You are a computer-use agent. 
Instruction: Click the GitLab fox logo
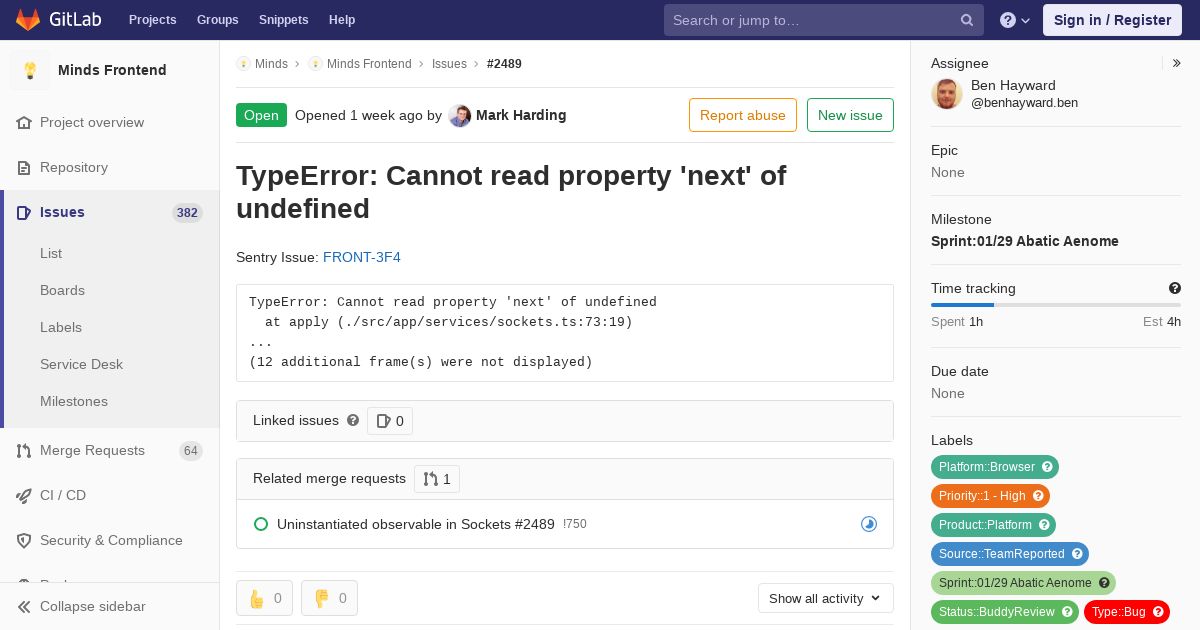click(x=28, y=19)
